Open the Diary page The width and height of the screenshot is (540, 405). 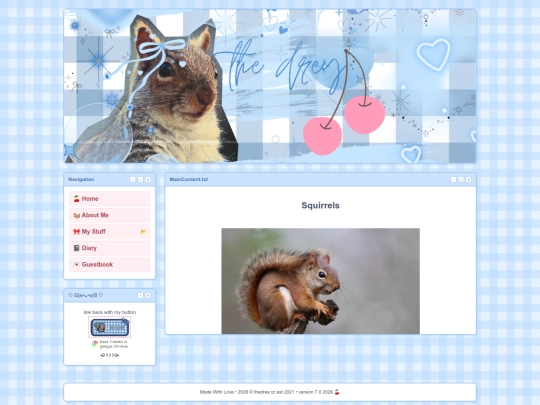[x=110, y=248]
